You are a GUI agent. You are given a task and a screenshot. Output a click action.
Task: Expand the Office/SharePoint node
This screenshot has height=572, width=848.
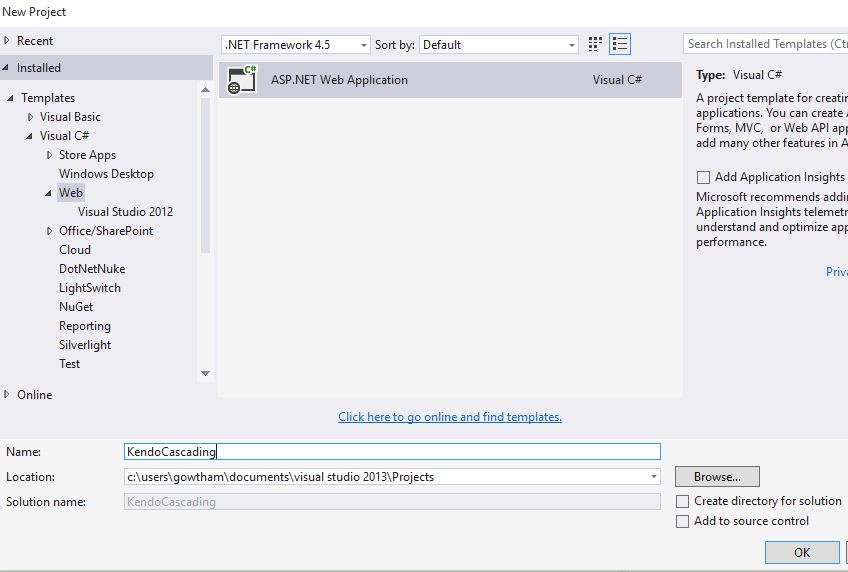point(49,231)
